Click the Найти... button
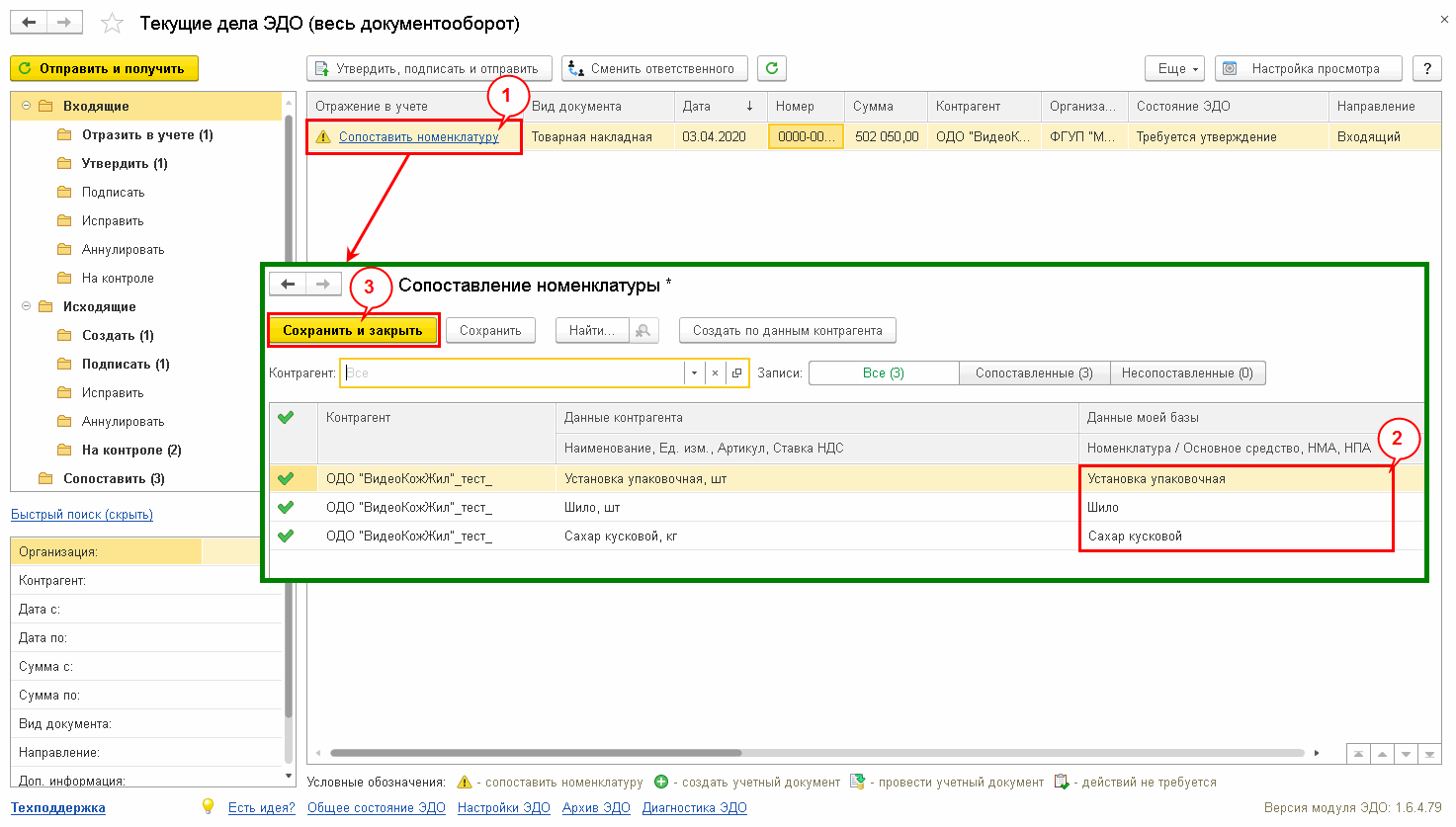This screenshot has height=827, width=1456. (x=592, y=330)
